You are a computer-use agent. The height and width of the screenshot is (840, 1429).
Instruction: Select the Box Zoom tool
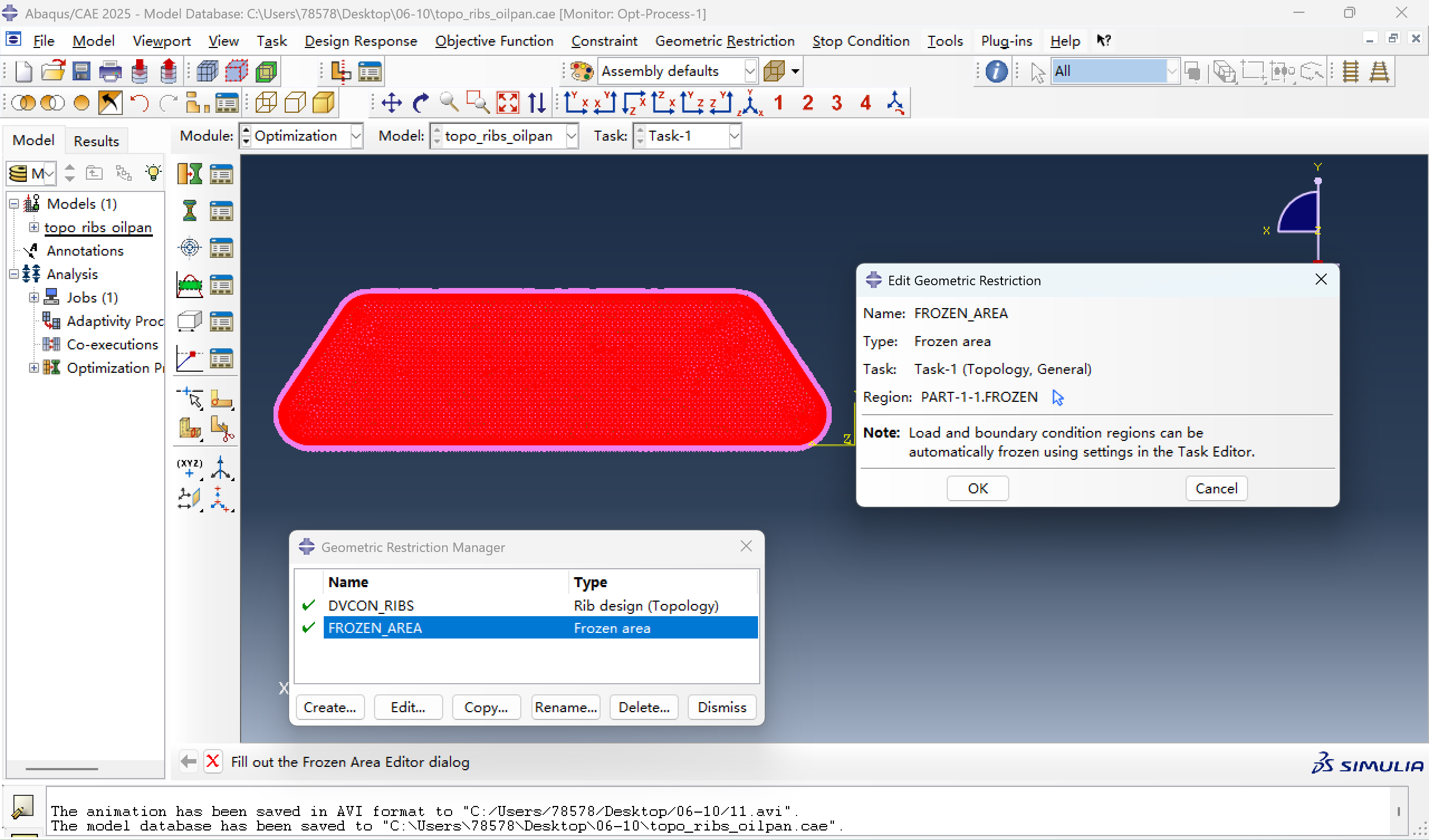(x=478, y=103)
